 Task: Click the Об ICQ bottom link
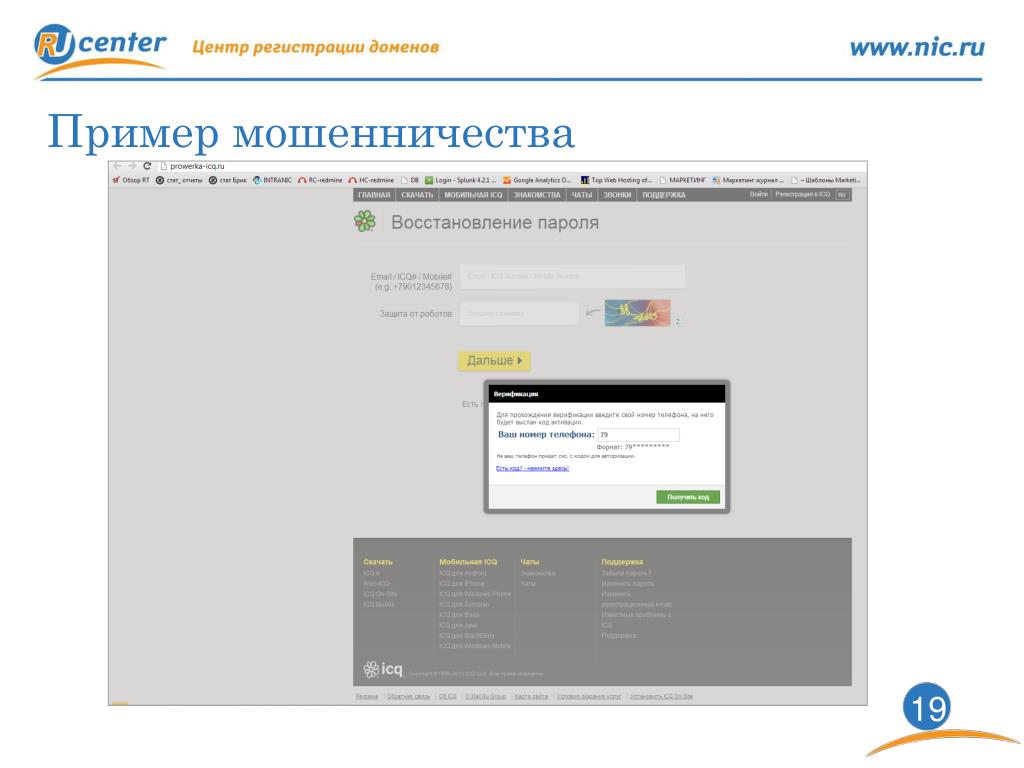447,696
